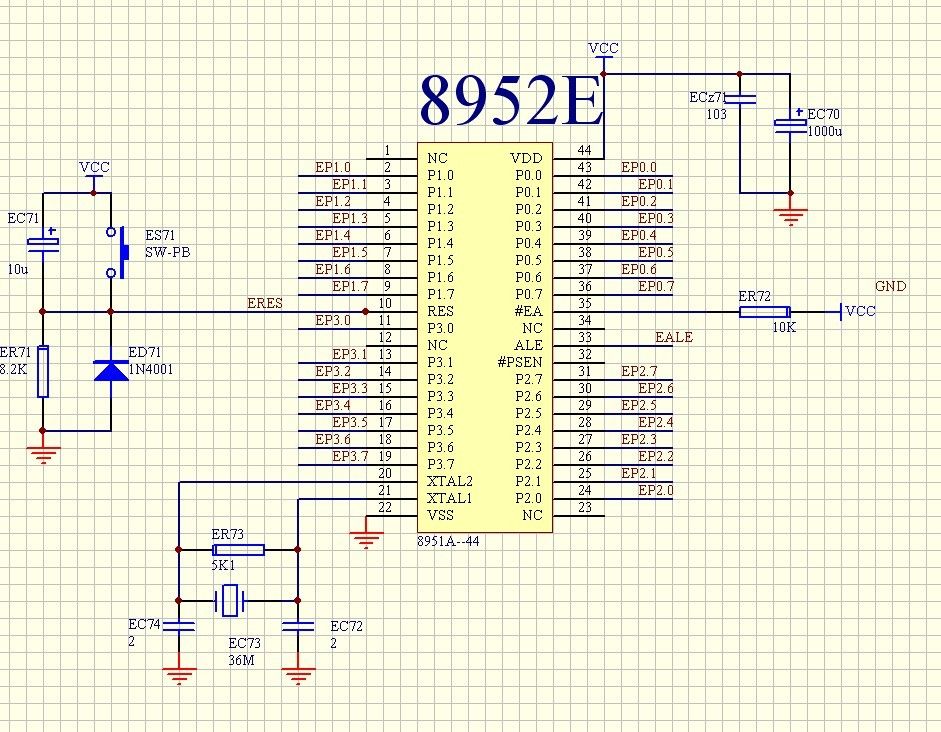Select the EC72 capacitor symbol
Viewport: 941px width, 732px height.
pyautogui.click(x=297, y=627)
